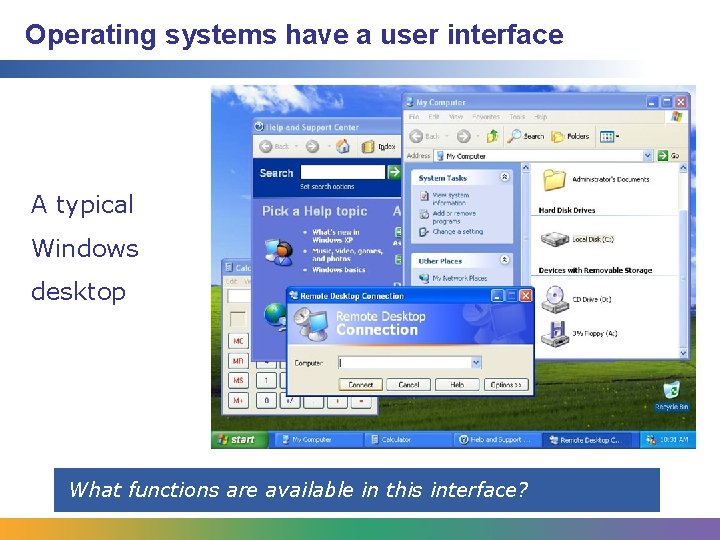The width and height of the screenshot is (720, 540).
Task: Click the Back arrow in Help and Support Center
Action: tap(266, 146)
